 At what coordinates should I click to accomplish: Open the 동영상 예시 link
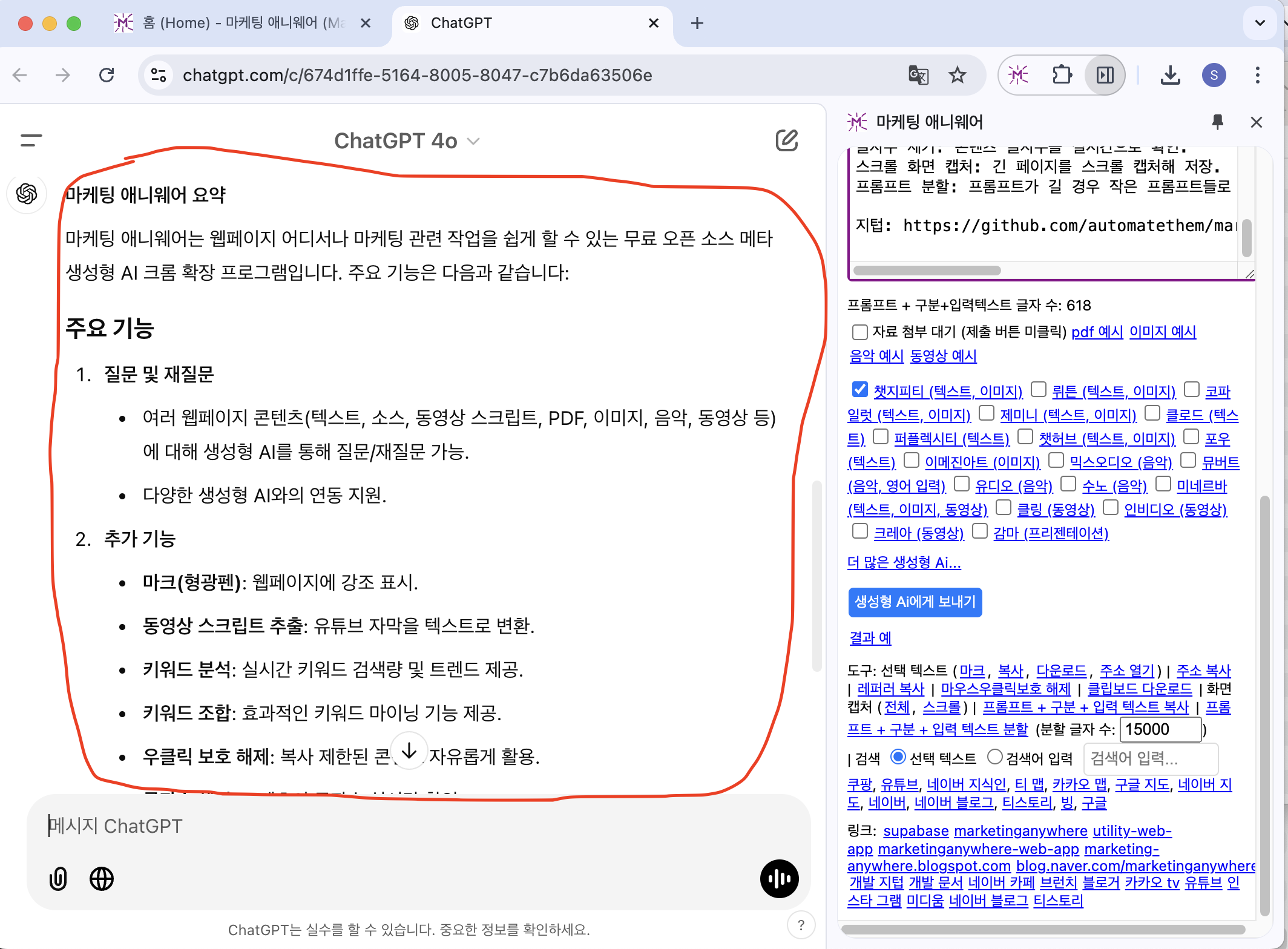coord(944,356)
